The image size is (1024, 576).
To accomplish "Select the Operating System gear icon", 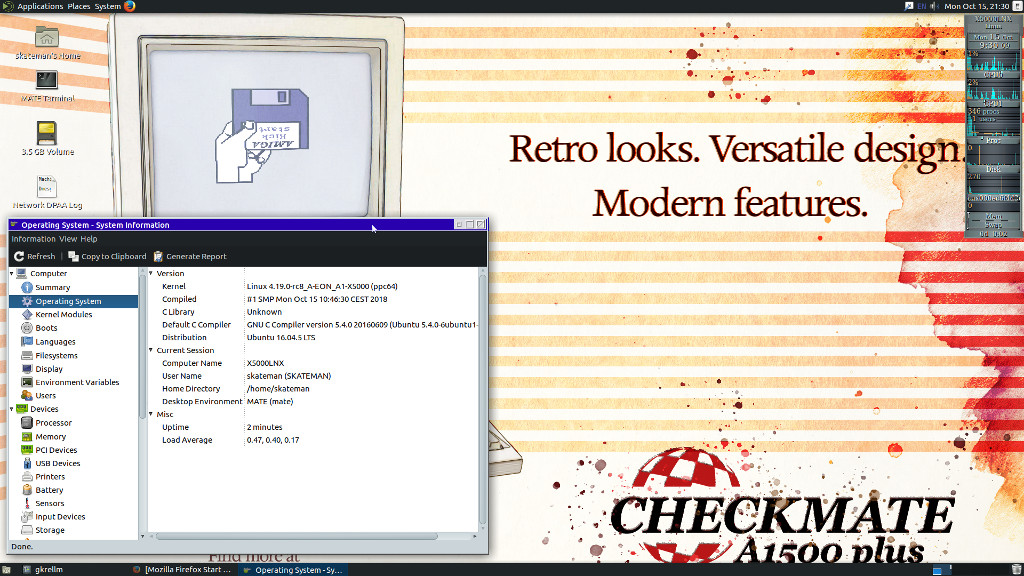I will [27, 301].
